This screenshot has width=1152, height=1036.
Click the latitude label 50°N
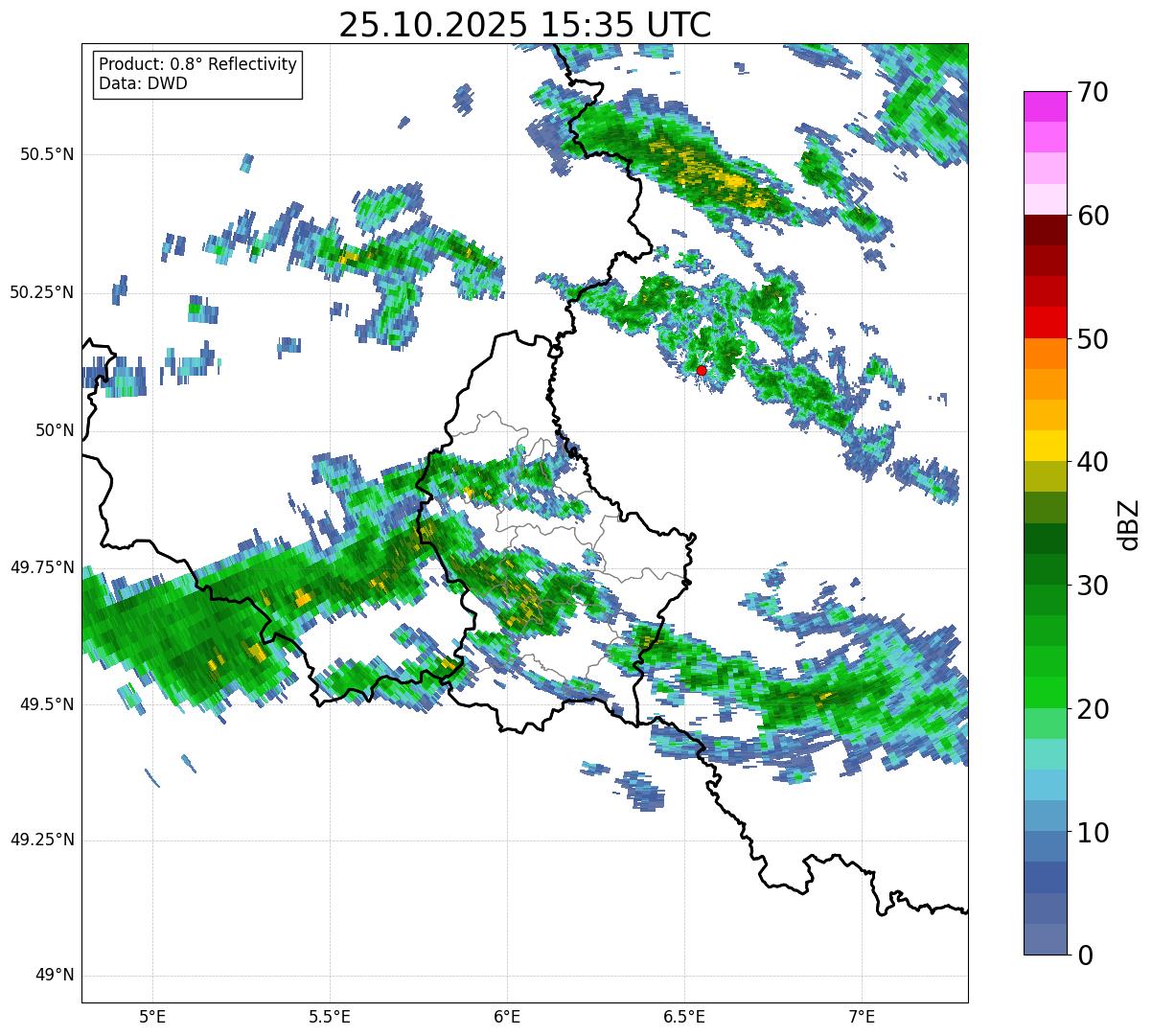[x=55, y=430]
